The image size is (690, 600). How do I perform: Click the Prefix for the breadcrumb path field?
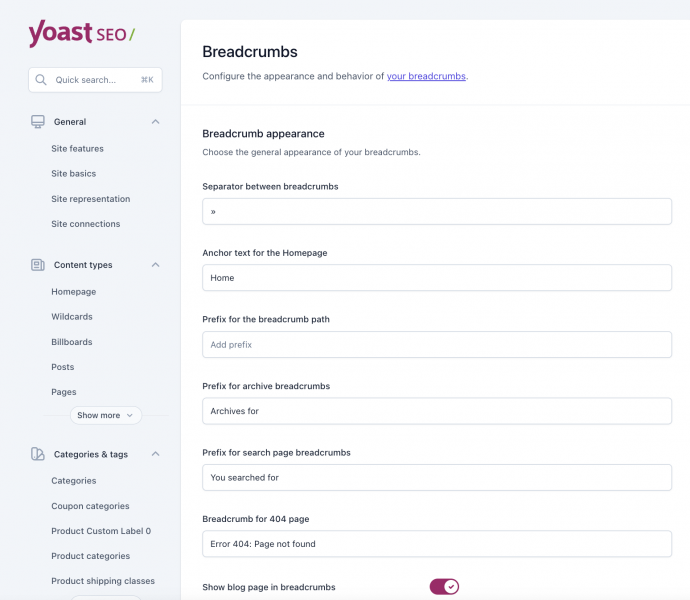437,344
